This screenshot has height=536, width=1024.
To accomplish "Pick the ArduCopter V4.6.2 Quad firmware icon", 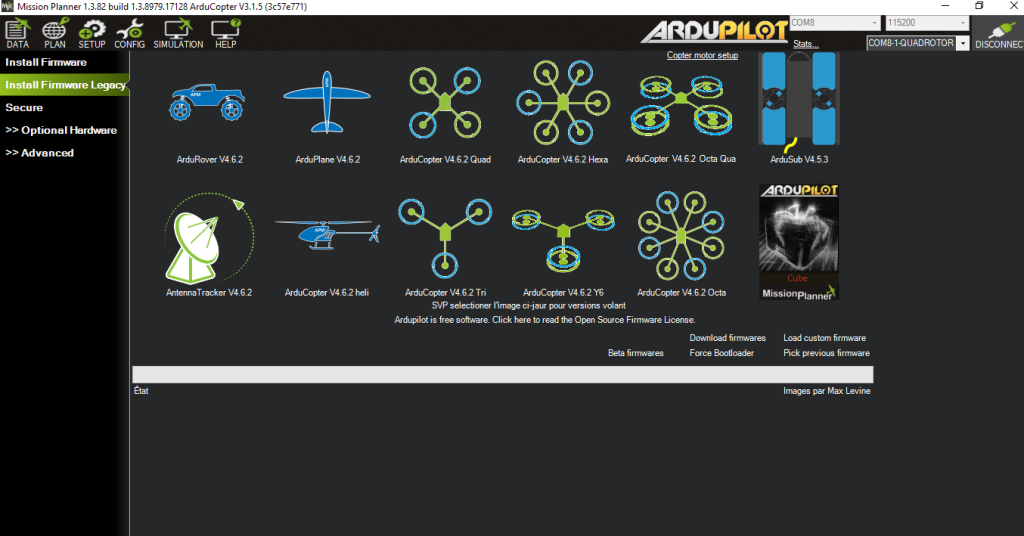I will coord(444,104).
